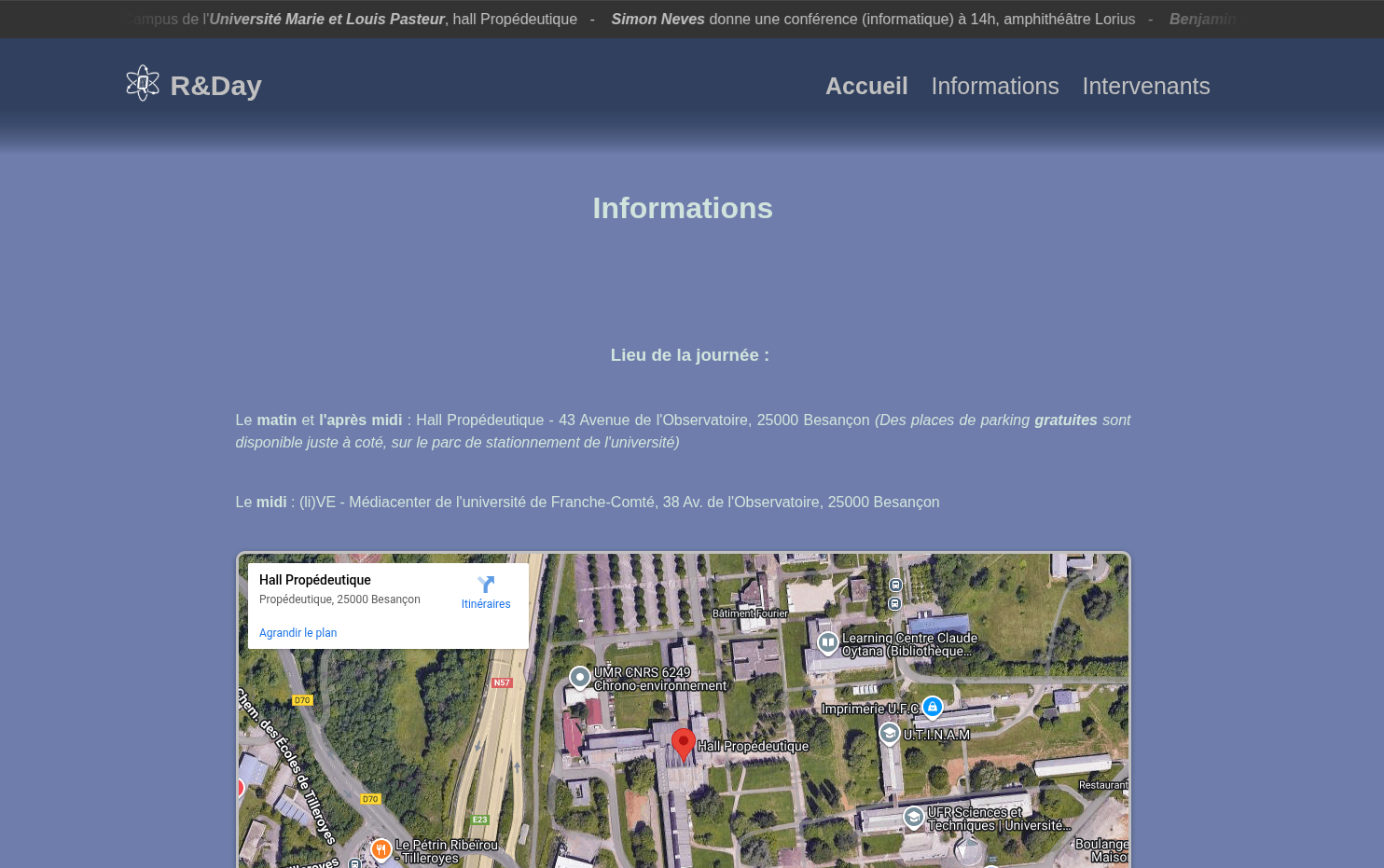Click the Agrandir le plan link

point(298,633)
